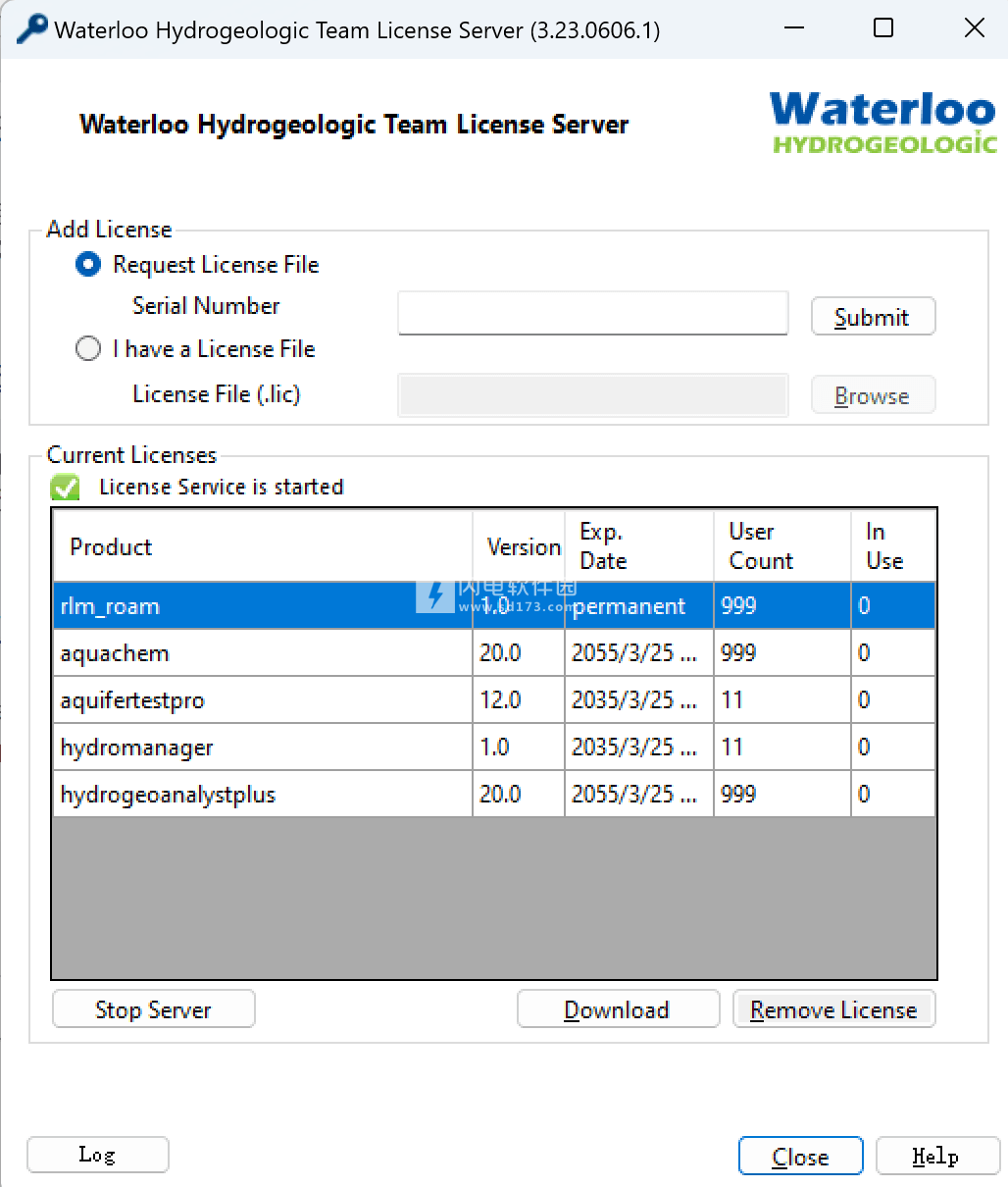Click the User Count column header
The width and height of the screenshot is (1008, 1187).
point(782,546)
